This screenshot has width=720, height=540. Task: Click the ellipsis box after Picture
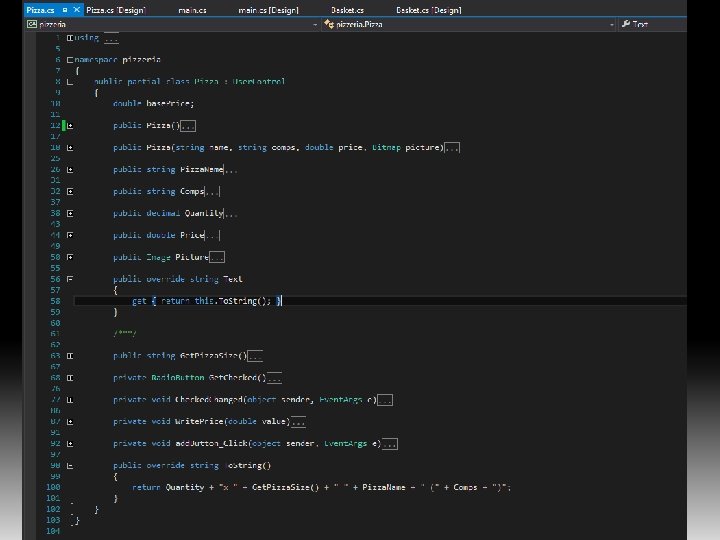(217, 257)
